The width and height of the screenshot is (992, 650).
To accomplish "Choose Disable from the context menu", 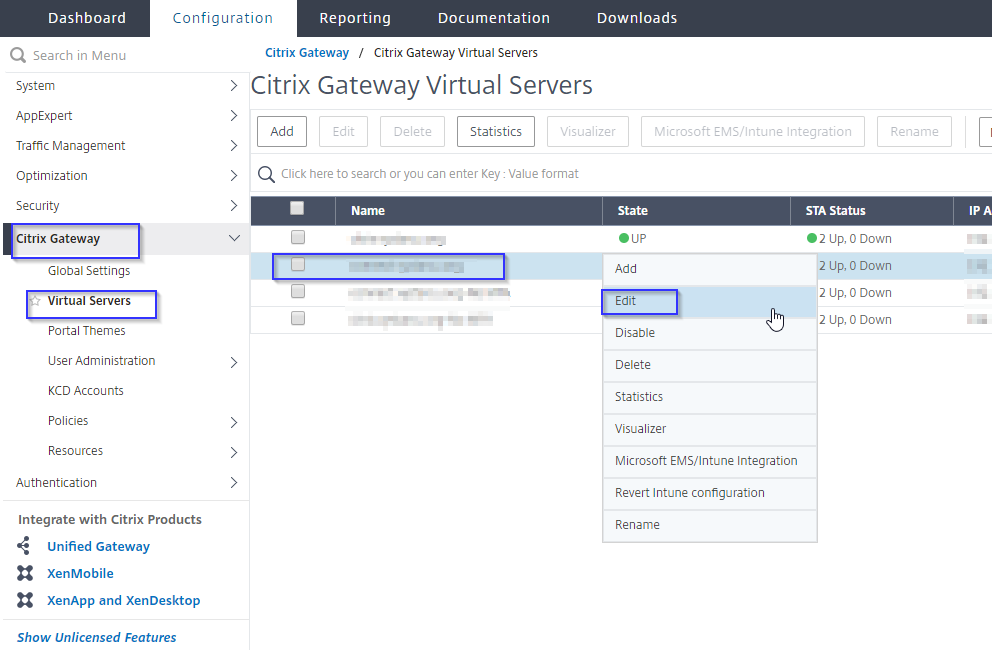I will pos(710,333).
